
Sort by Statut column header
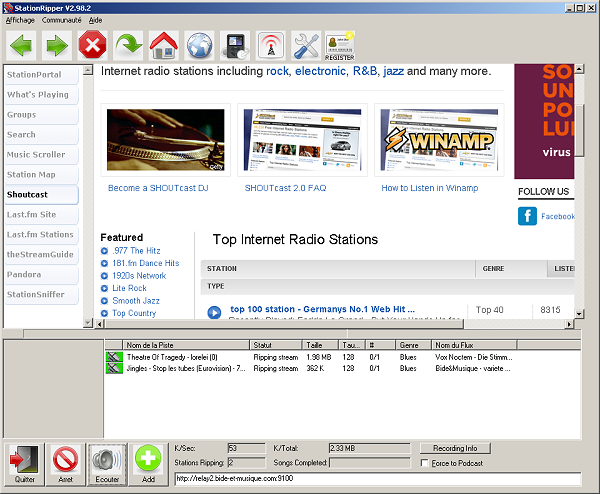276,345
